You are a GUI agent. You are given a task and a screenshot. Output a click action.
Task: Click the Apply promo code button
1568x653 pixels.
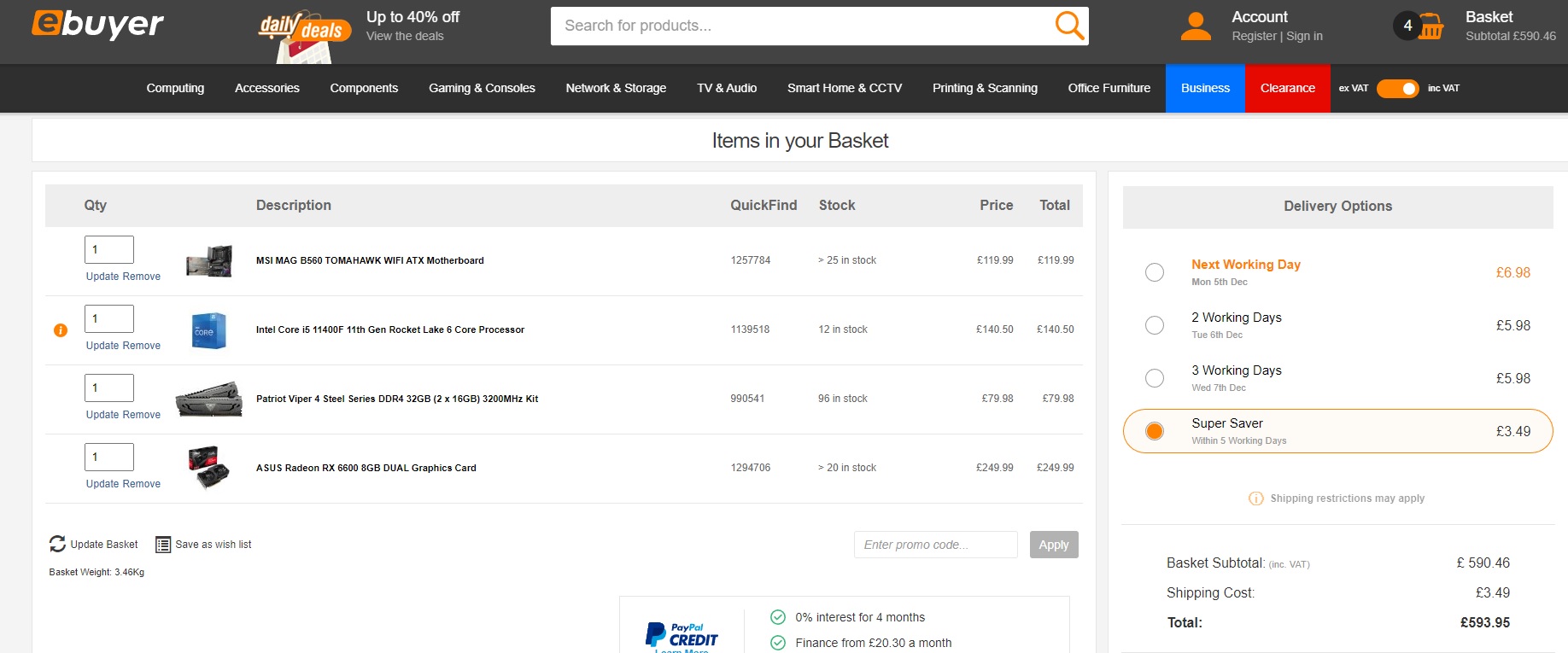(1054, 545)
